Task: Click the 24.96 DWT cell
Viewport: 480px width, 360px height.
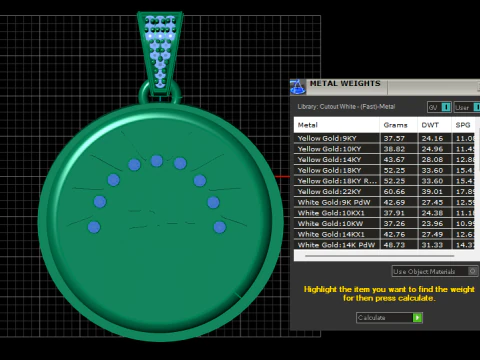Action: click(434, 149)
